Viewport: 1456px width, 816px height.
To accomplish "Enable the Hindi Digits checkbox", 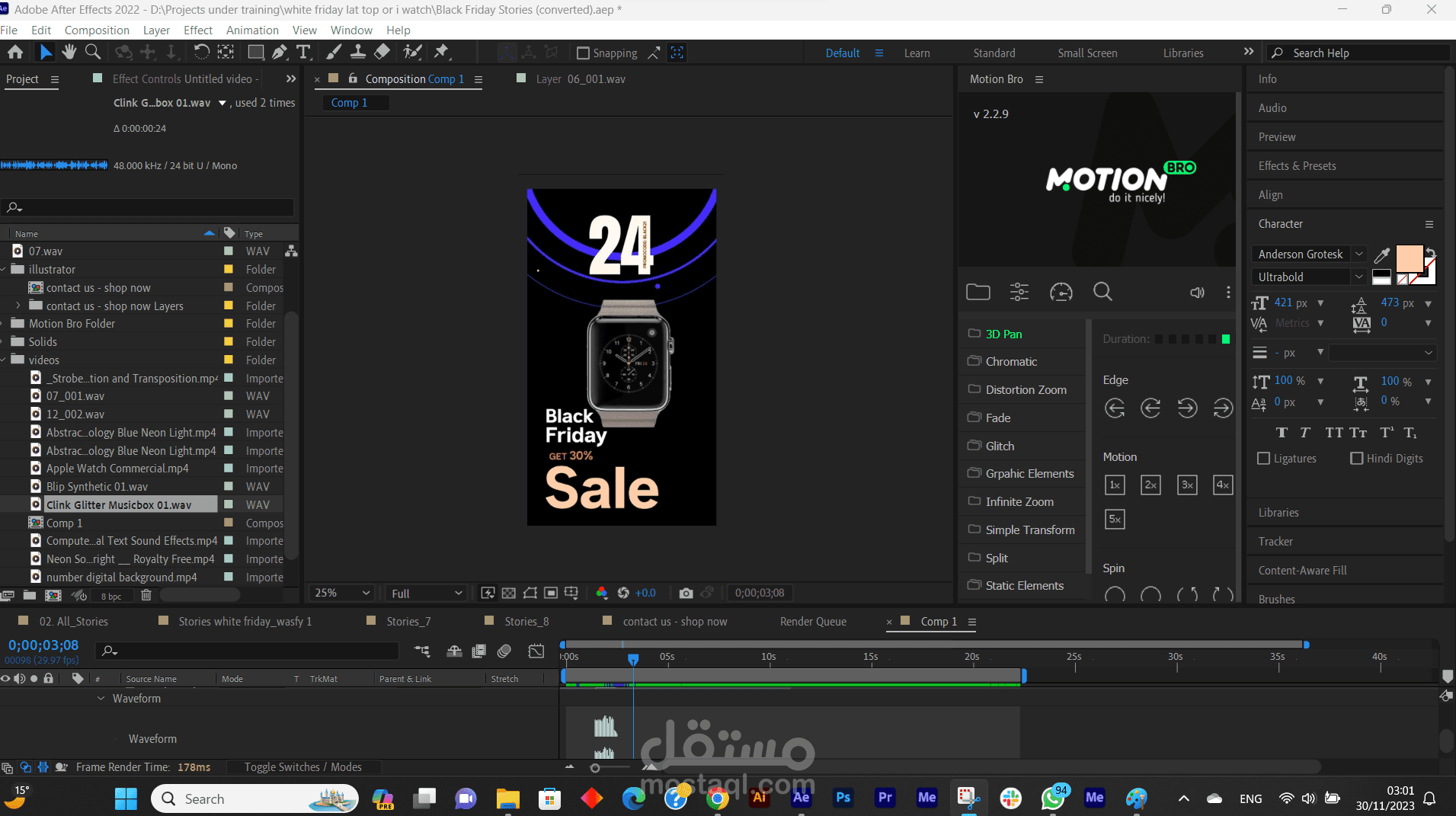I will point(1357,458).
